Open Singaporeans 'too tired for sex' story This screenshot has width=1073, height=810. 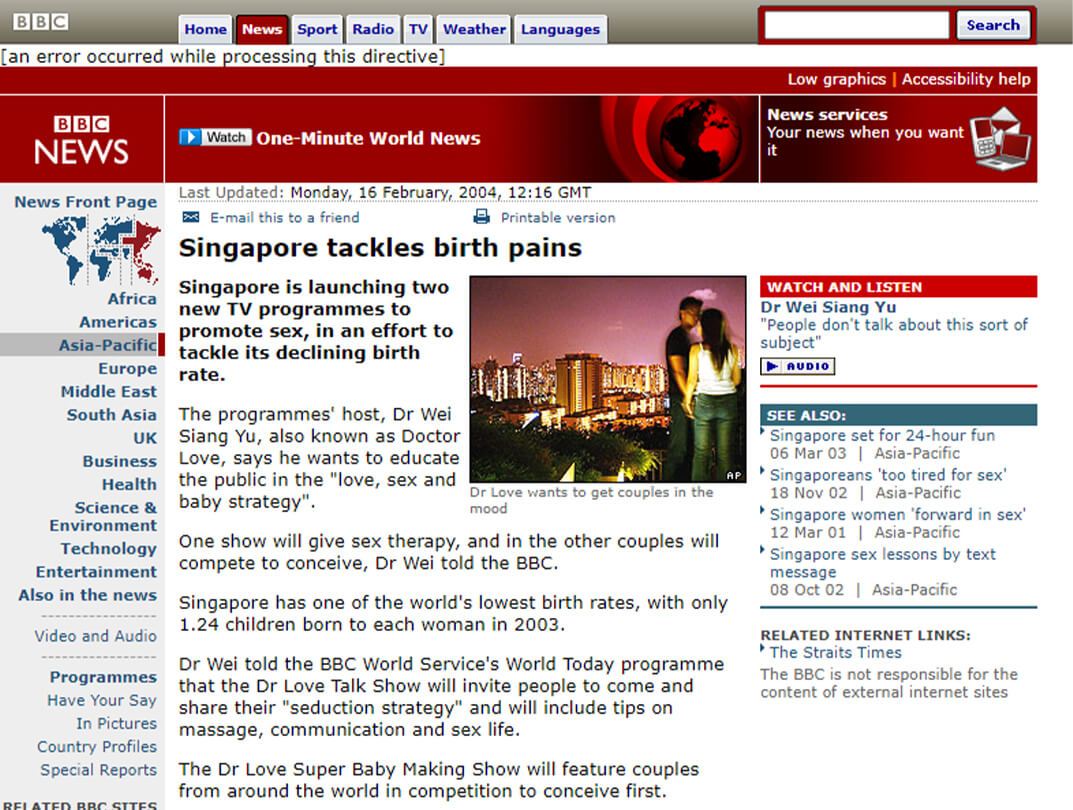[x=888, y=475]
